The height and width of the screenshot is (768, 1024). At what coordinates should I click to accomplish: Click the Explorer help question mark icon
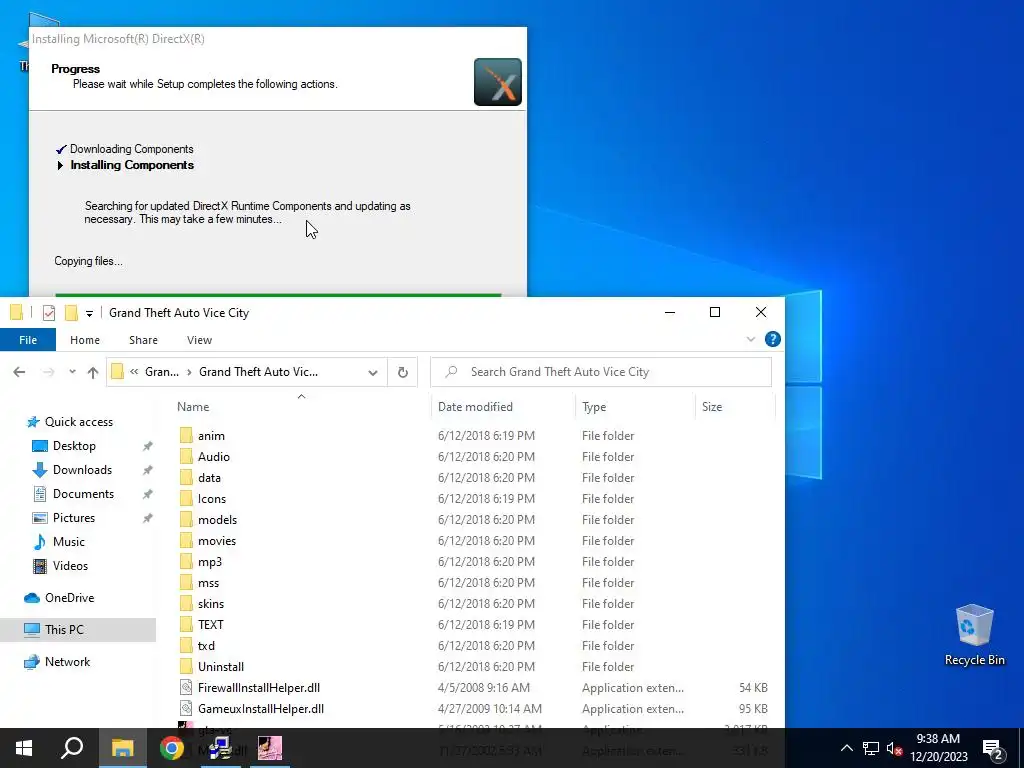773,339
